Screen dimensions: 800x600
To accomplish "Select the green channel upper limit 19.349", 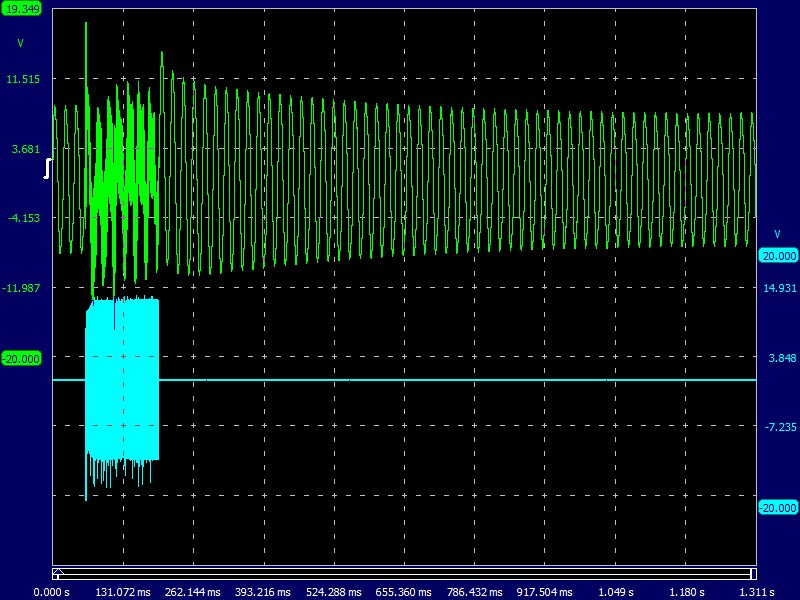I will 21,9.
